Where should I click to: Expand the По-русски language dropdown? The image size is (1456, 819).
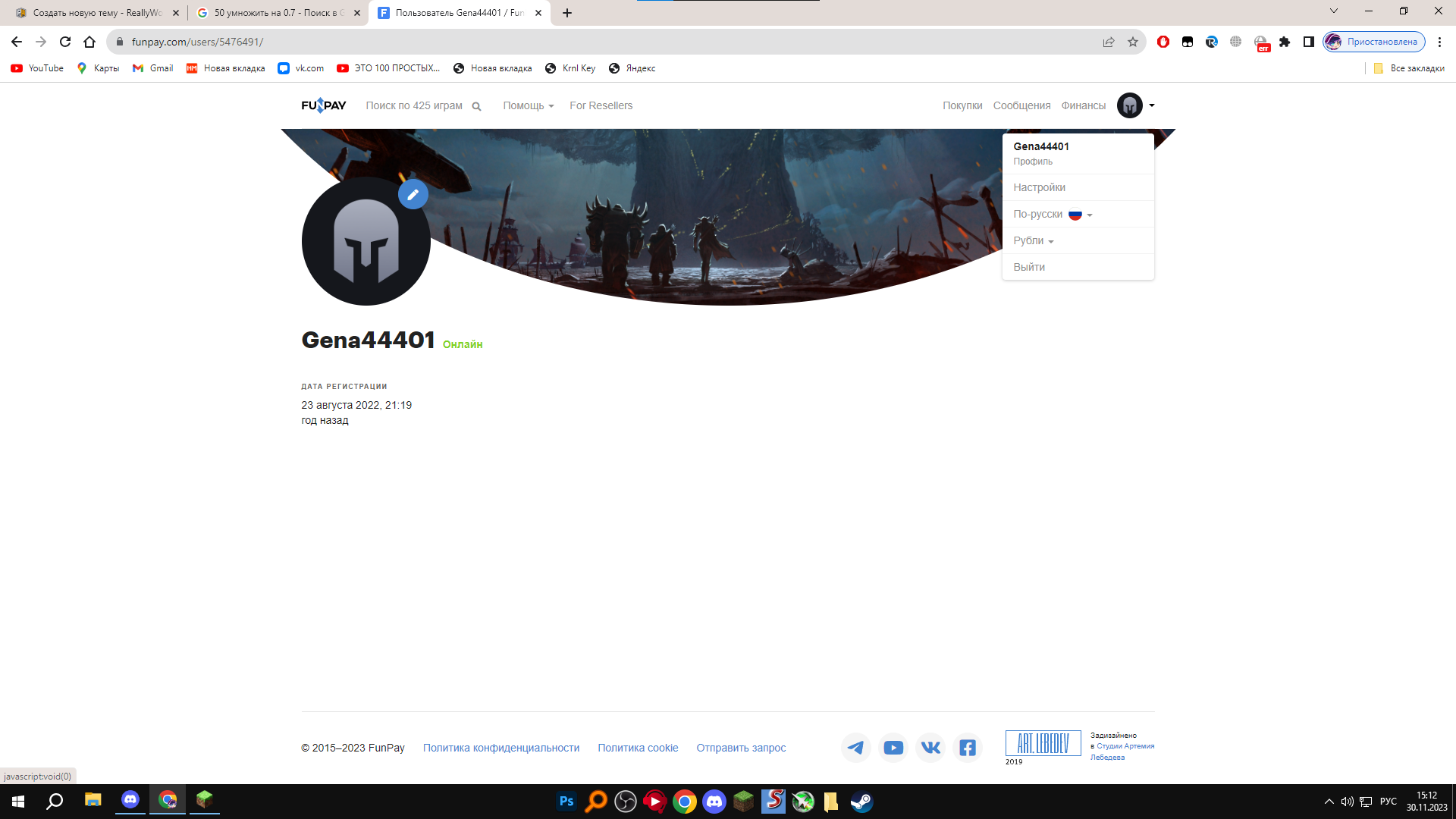point(1053,215)
